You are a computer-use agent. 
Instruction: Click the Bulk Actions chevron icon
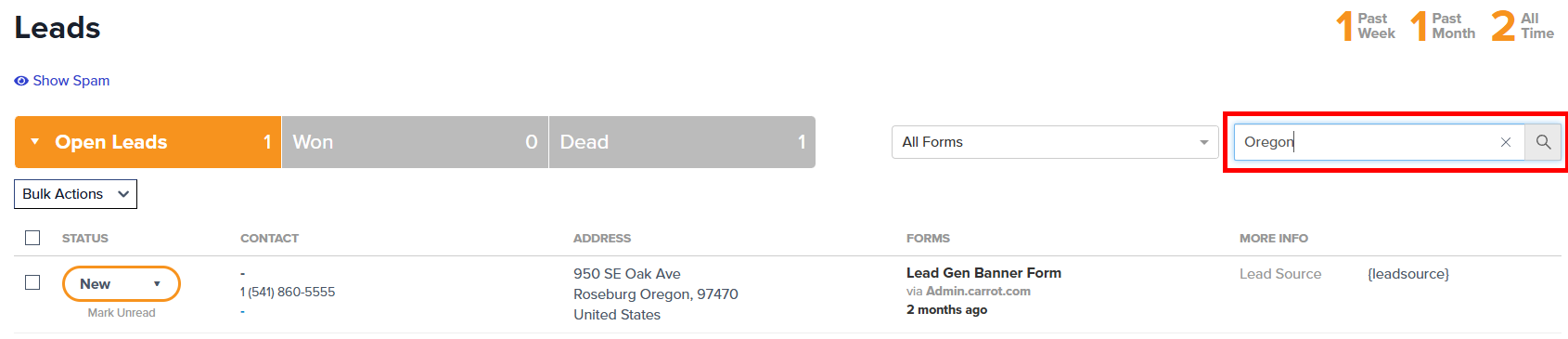point(123,194)
